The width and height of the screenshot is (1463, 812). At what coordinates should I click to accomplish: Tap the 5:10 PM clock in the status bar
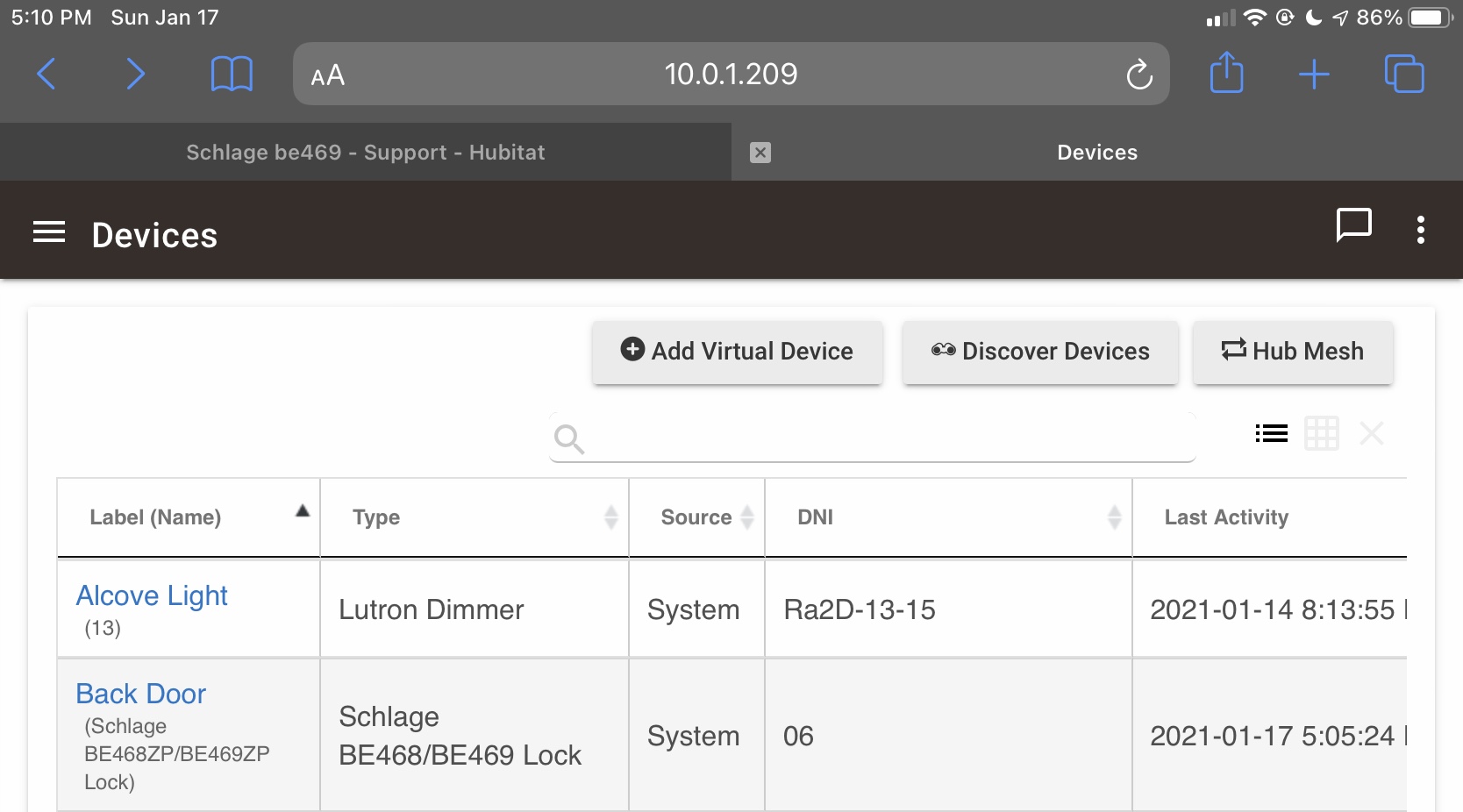[x=52, y=18]
